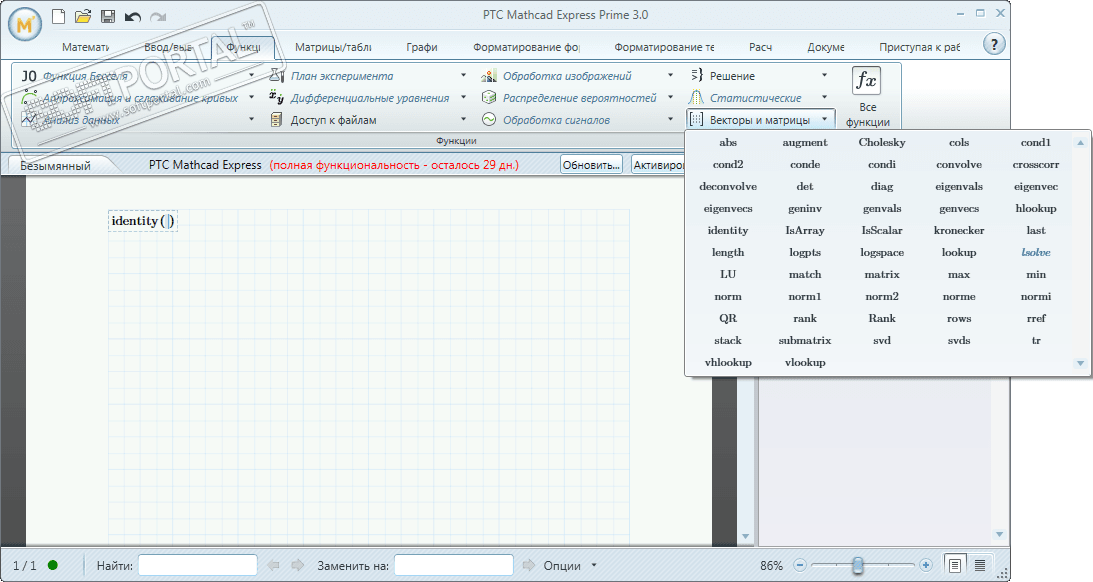1093x582 pixels.
Task: Open the Расчет ribbon tab
Action: pos(760,47)
